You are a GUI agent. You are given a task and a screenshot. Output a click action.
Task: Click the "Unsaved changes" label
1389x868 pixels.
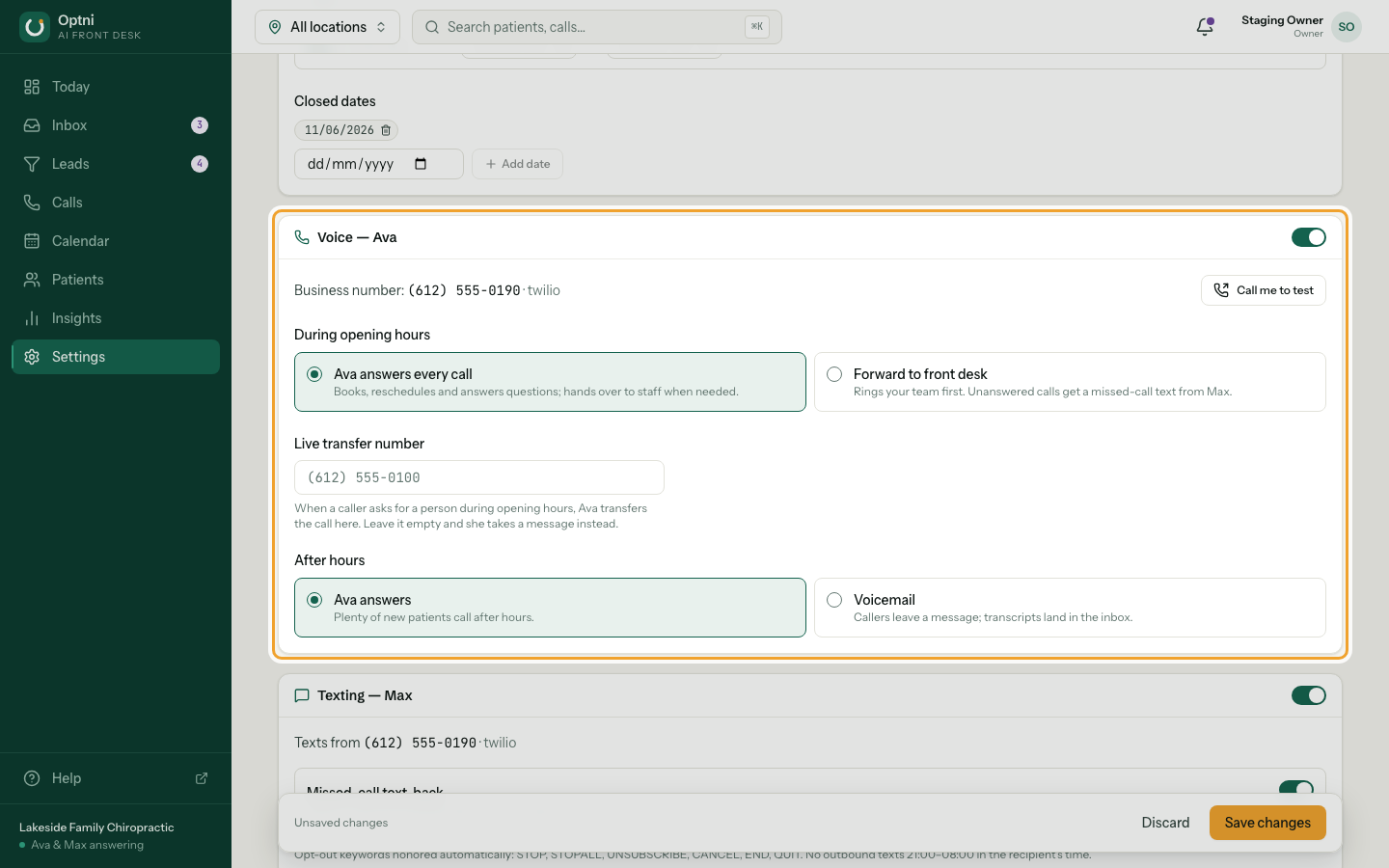pyautogui.click(x=340, y=823)
